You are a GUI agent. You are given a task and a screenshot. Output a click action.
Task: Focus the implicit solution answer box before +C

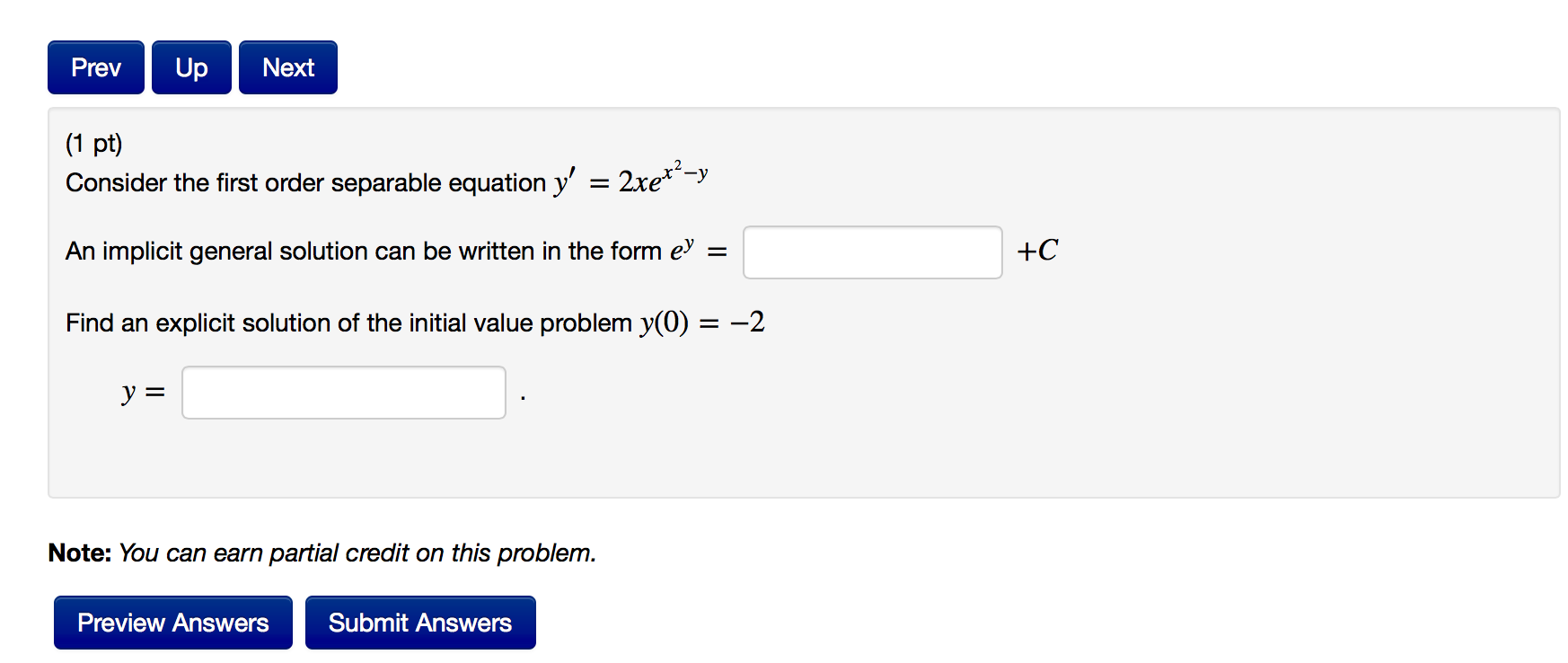coord(872,252)
